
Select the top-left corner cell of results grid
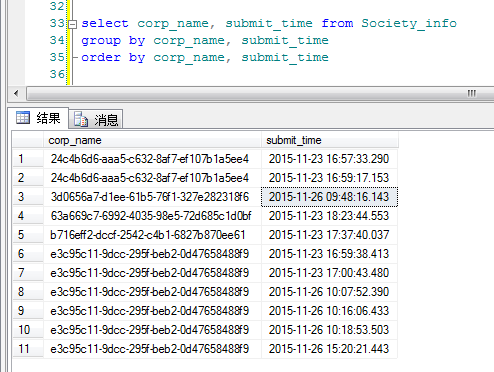pyautogui.click(x=28, y=140)
